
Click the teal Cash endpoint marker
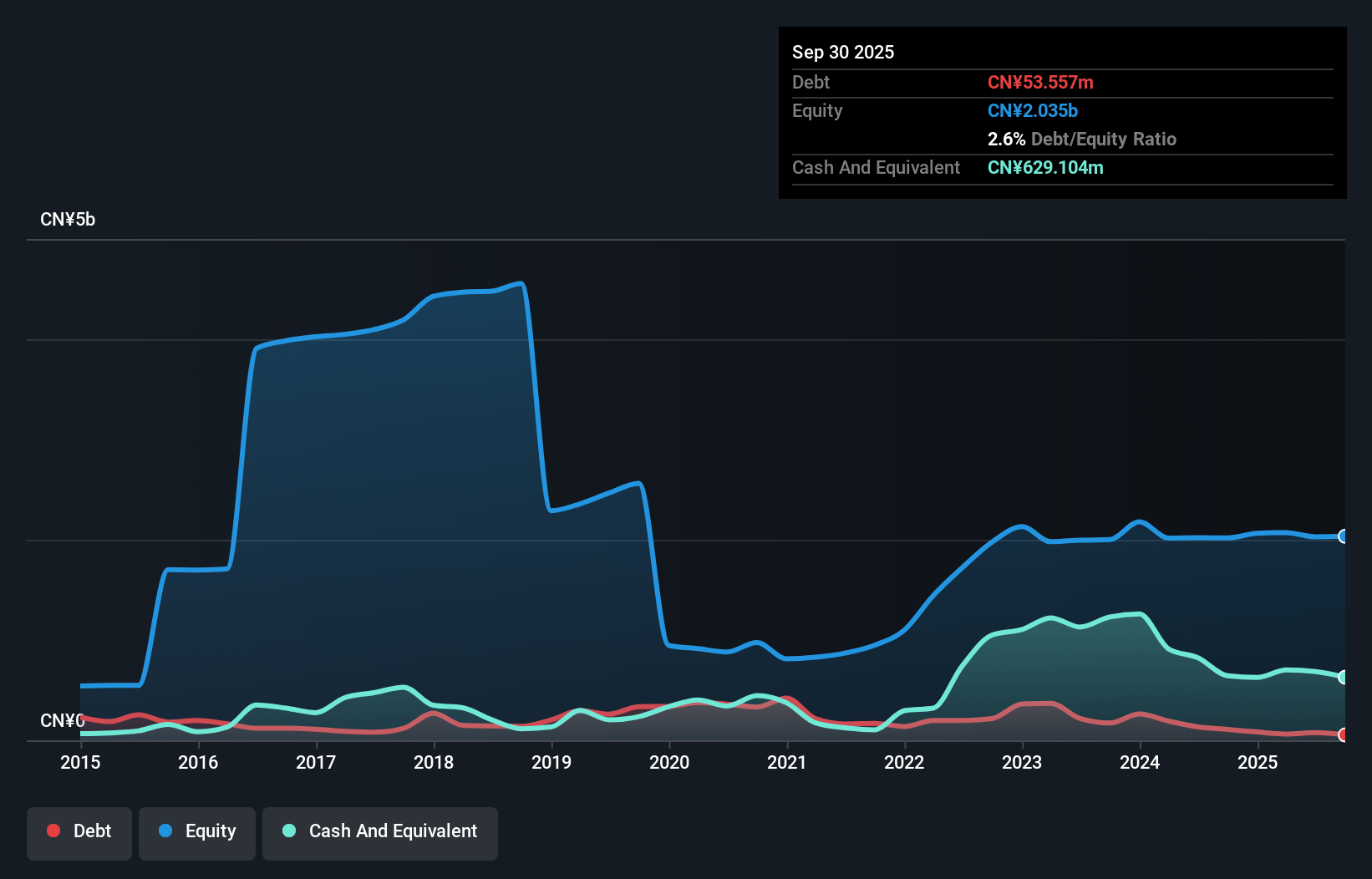[x=1343, y=677]
